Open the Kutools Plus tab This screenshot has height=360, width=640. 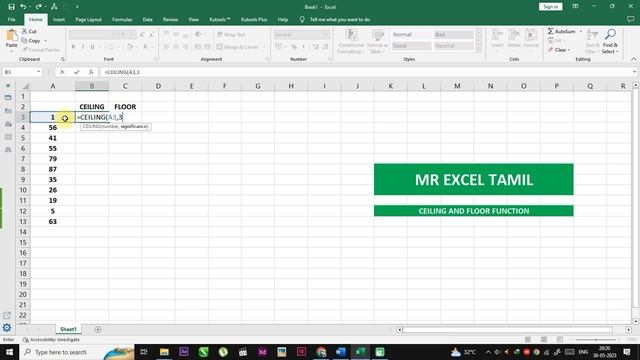pyautogui.click(x=254, y=19)
